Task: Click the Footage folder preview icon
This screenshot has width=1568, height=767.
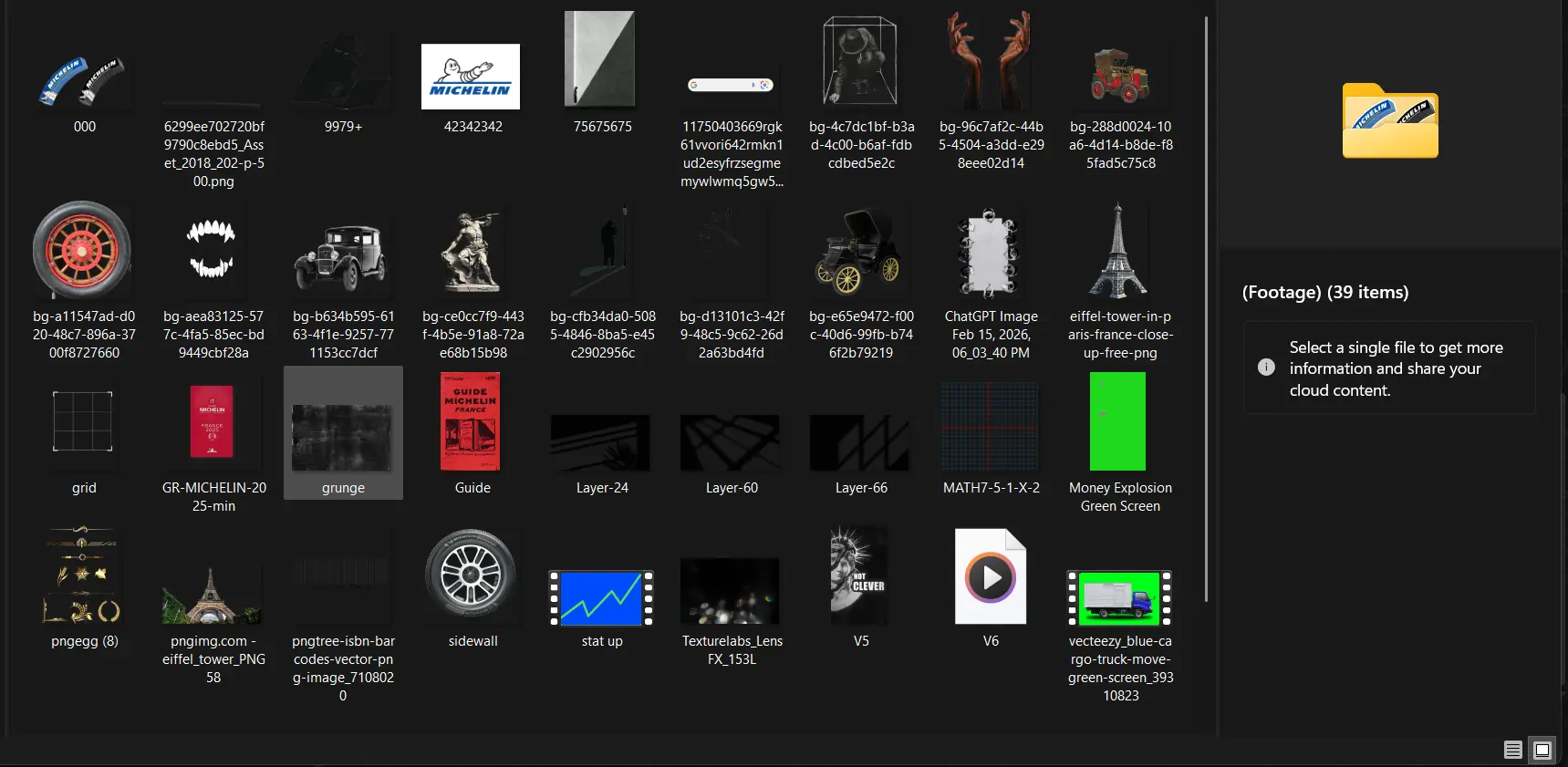Action: pos(1389,121)
